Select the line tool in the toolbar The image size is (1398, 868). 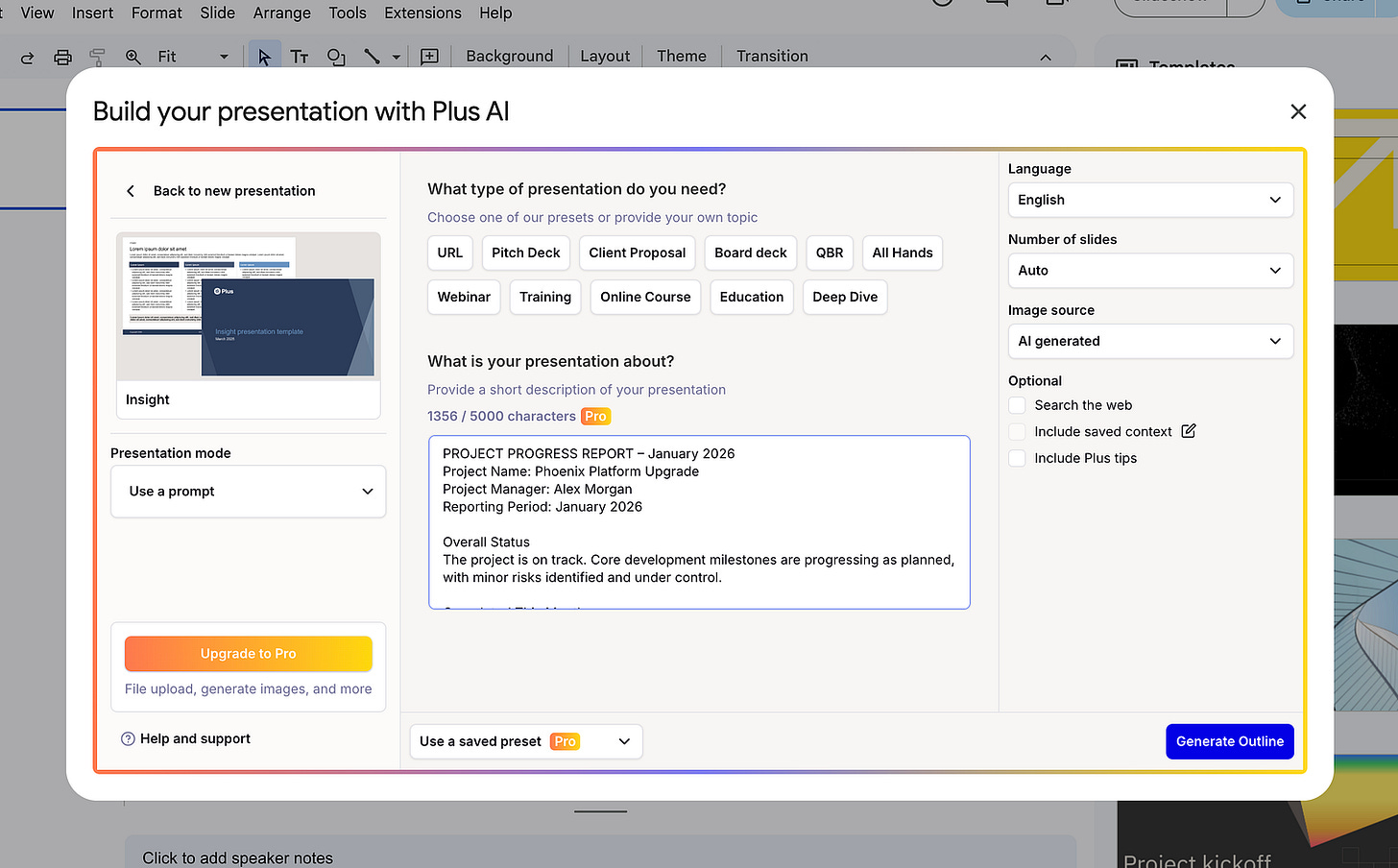(372, 57)
